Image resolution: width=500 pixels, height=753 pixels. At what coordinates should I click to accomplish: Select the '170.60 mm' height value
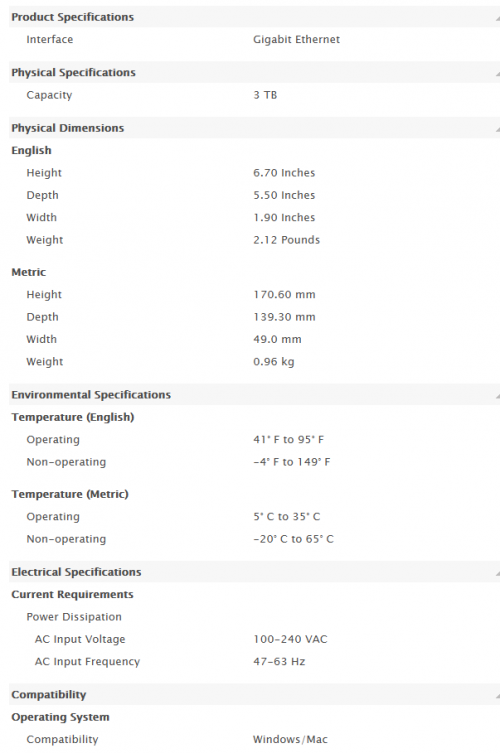click(x=284, y=295)
